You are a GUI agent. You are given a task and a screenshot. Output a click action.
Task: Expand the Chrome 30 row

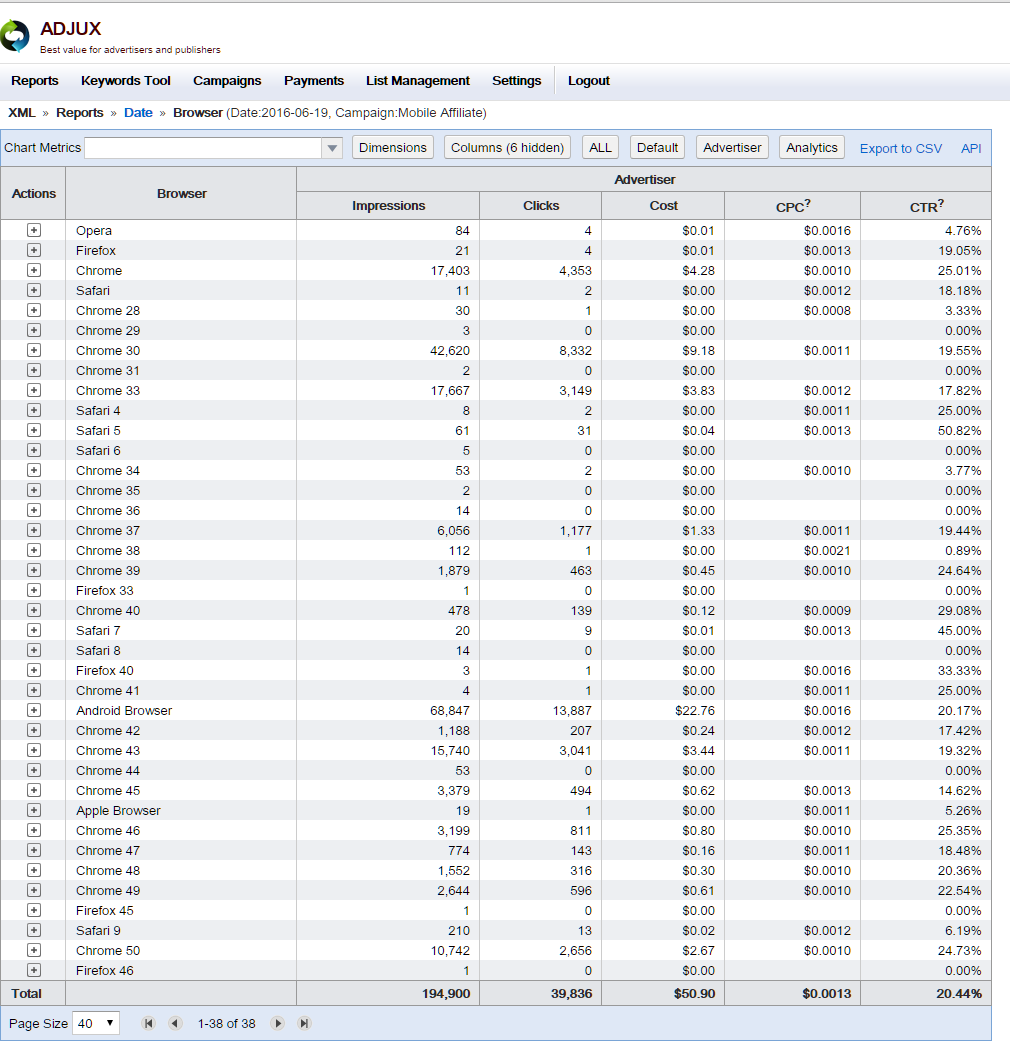point(34,350)
